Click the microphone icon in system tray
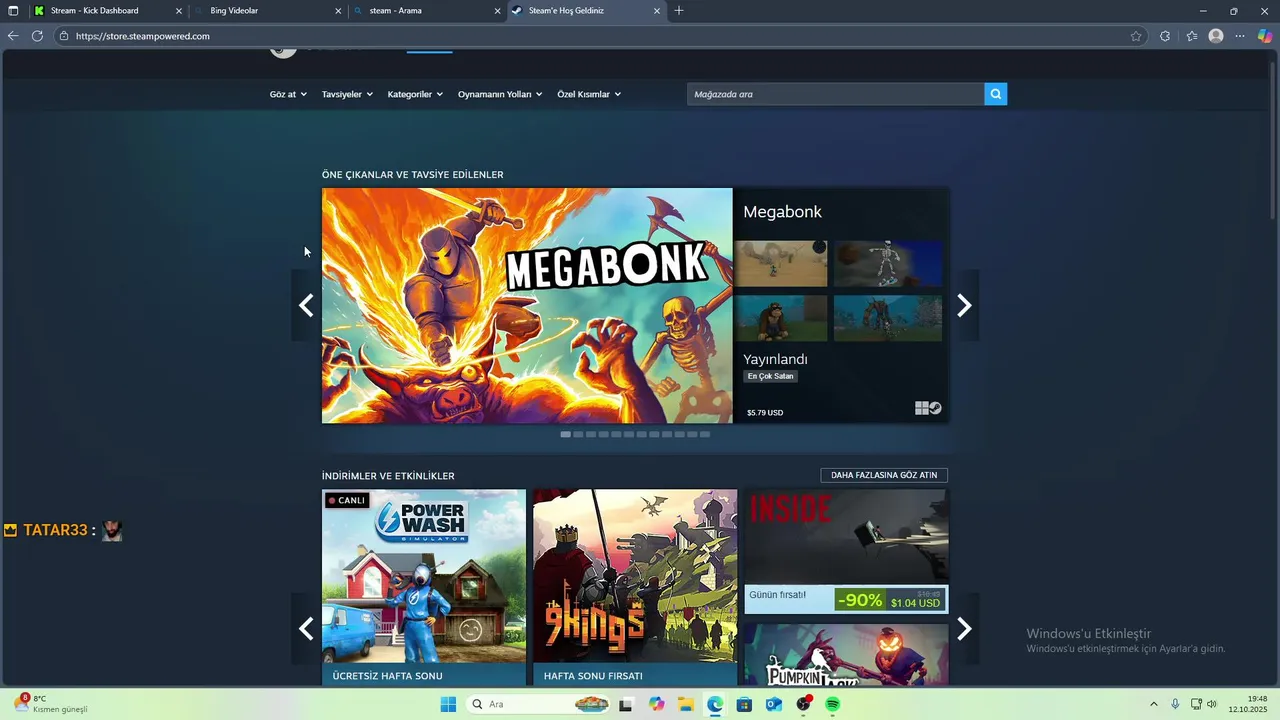1280x720 pixels. pos(1175,704)
